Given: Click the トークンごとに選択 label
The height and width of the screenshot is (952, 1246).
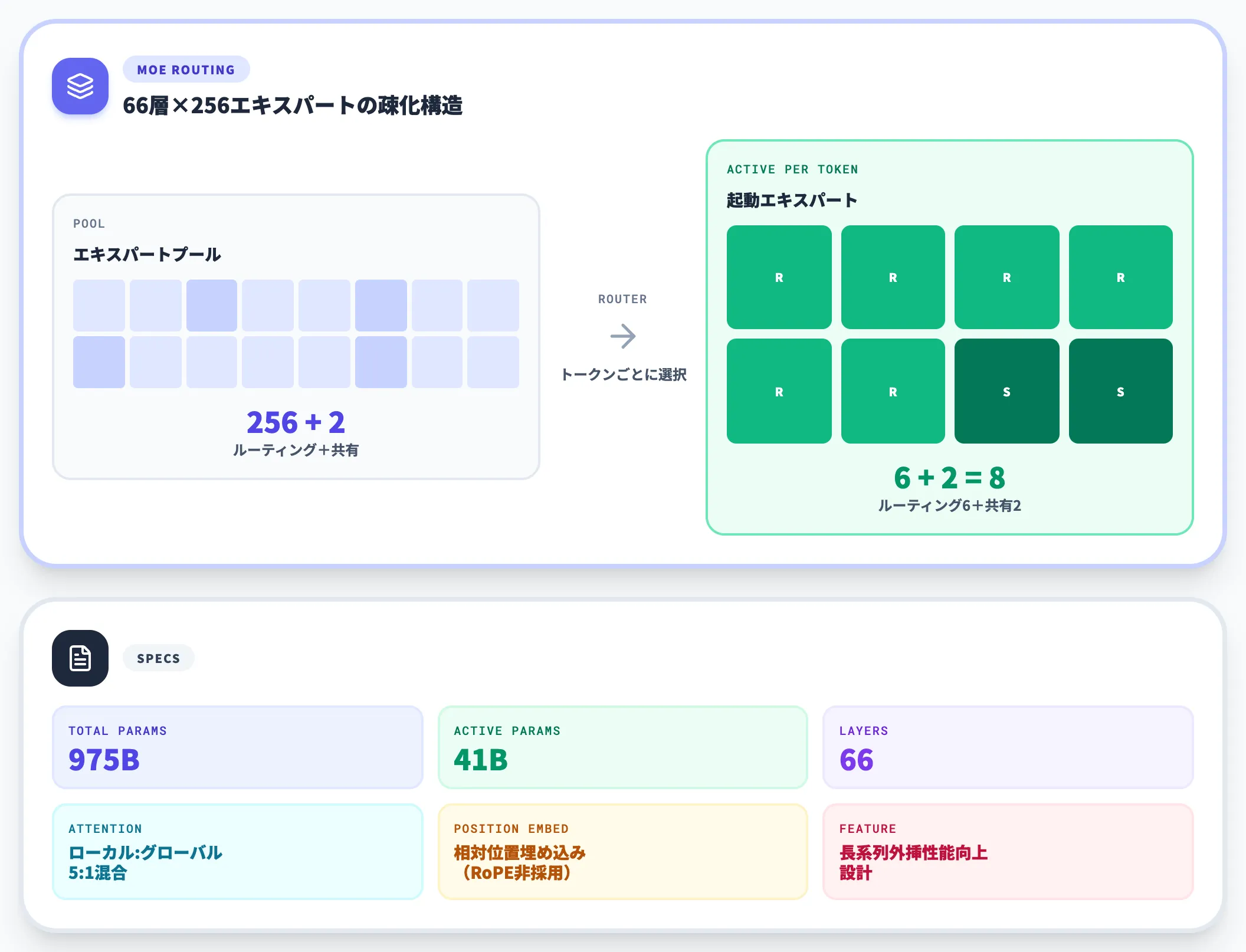Looking at the screenshot, I should click(x=623, y=375).
